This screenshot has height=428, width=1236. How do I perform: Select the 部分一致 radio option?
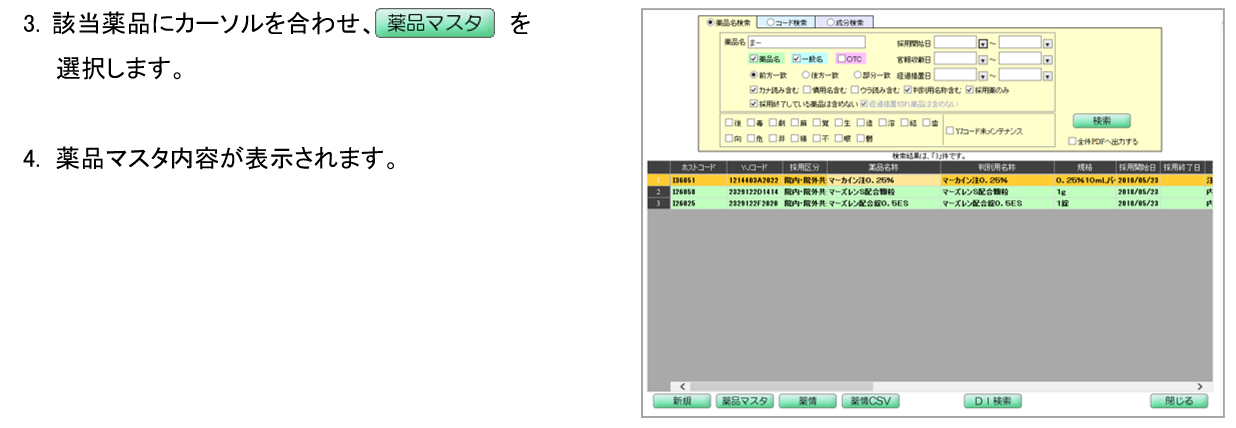tap(855, 74)
